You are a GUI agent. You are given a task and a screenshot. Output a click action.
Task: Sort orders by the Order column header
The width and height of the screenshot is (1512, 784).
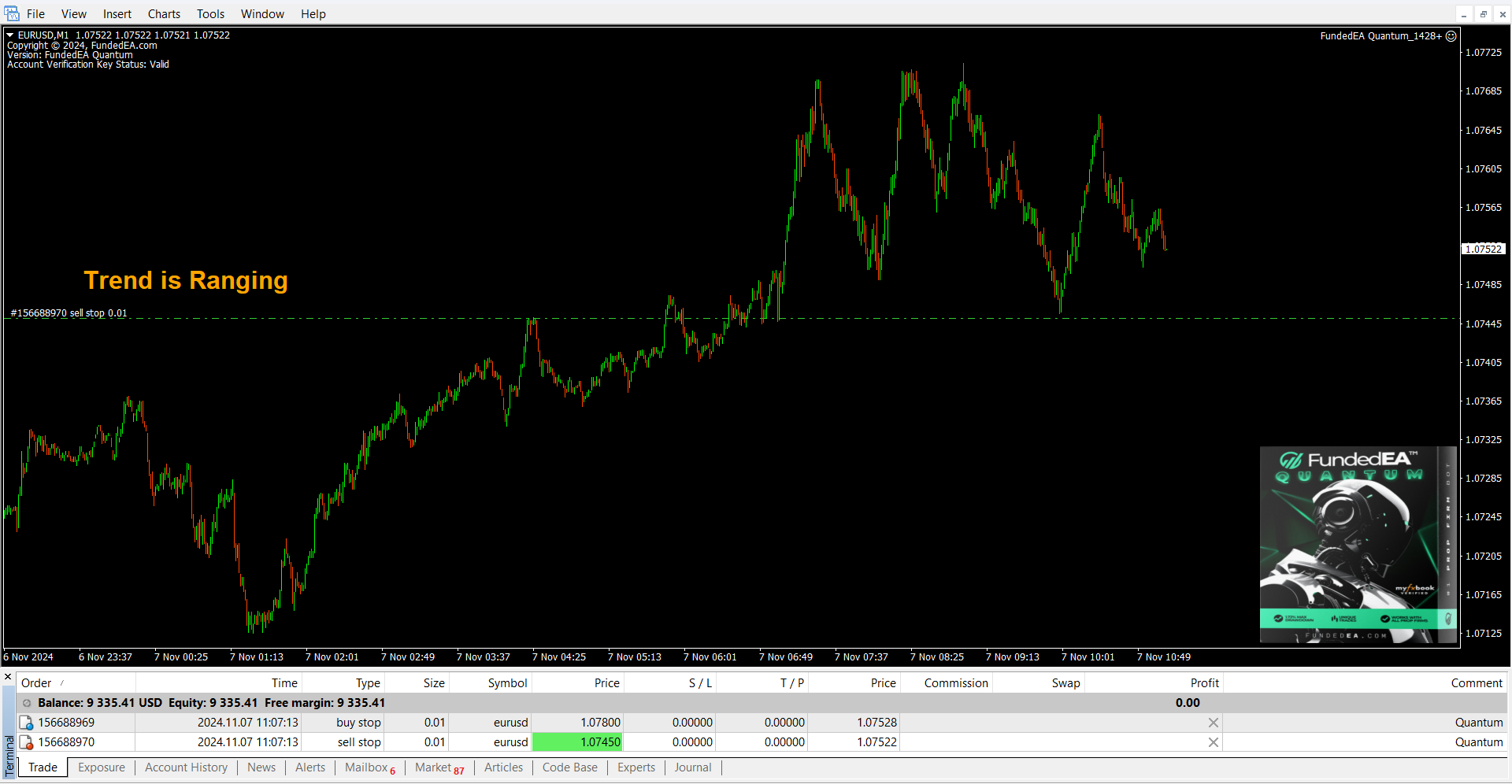coord(36,683)
